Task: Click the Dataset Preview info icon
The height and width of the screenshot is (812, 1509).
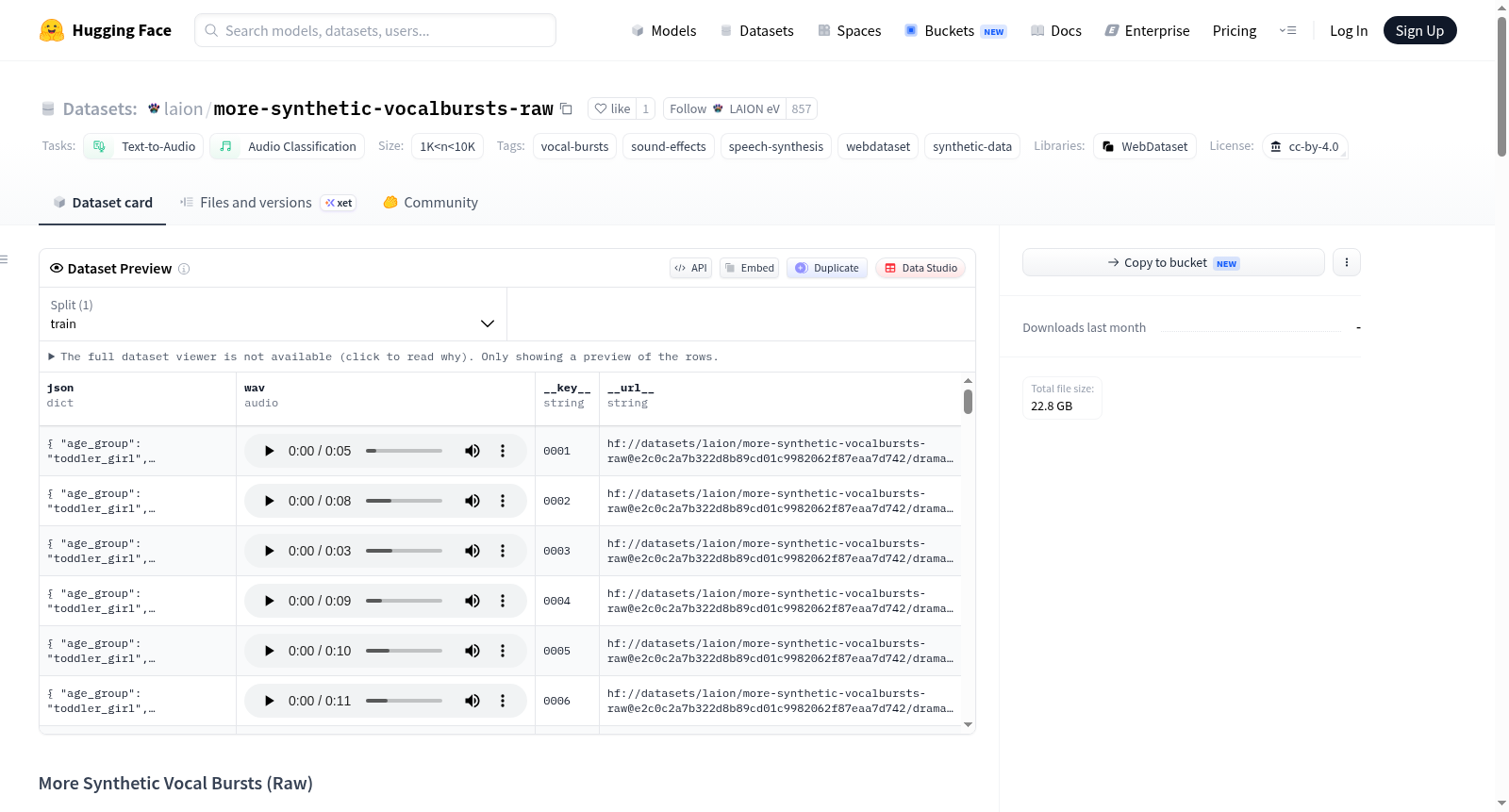Action: (x=184, y=269)
